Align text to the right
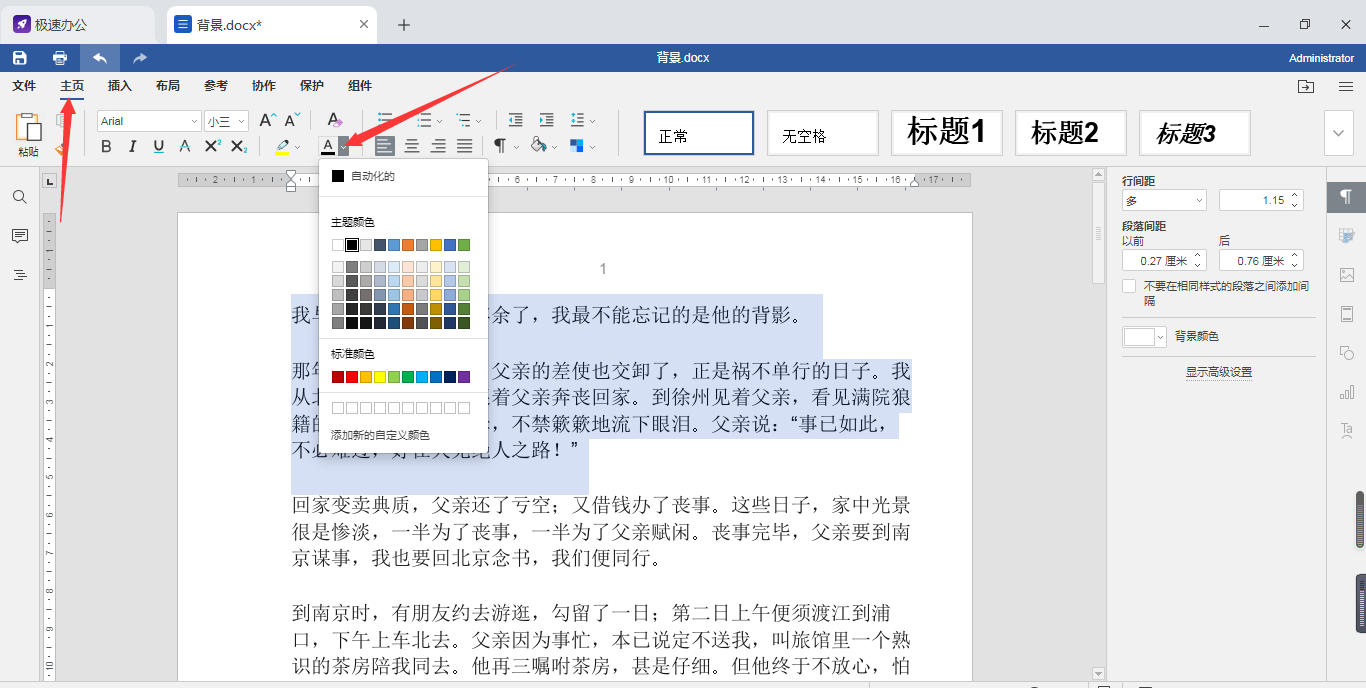Image resolution: width=1366 pixels, height=688 pixels. tap(438, 147)
